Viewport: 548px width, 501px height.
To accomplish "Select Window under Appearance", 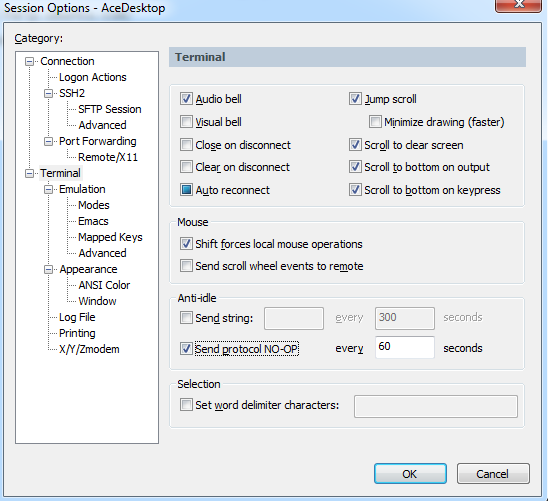I will click(98, 301).
